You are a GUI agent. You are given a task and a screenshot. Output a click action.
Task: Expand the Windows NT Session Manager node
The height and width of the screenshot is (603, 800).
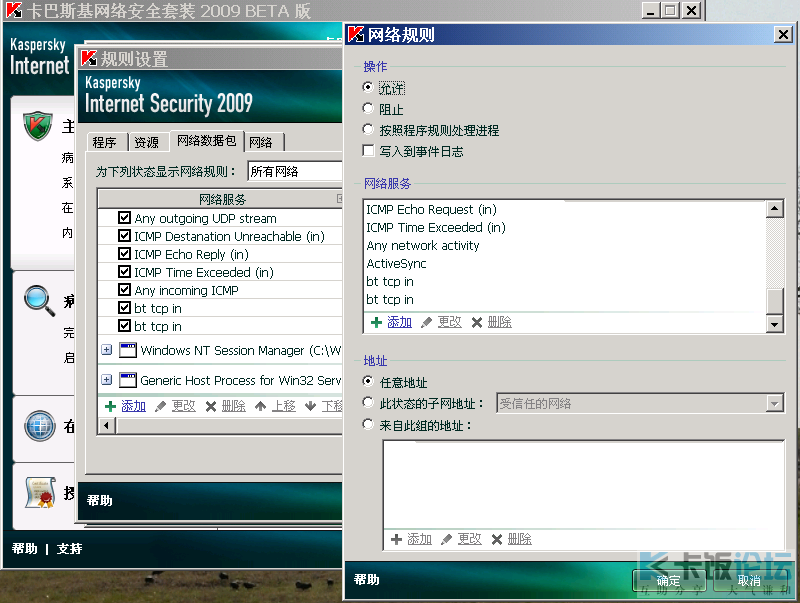(x=106, y=350)
